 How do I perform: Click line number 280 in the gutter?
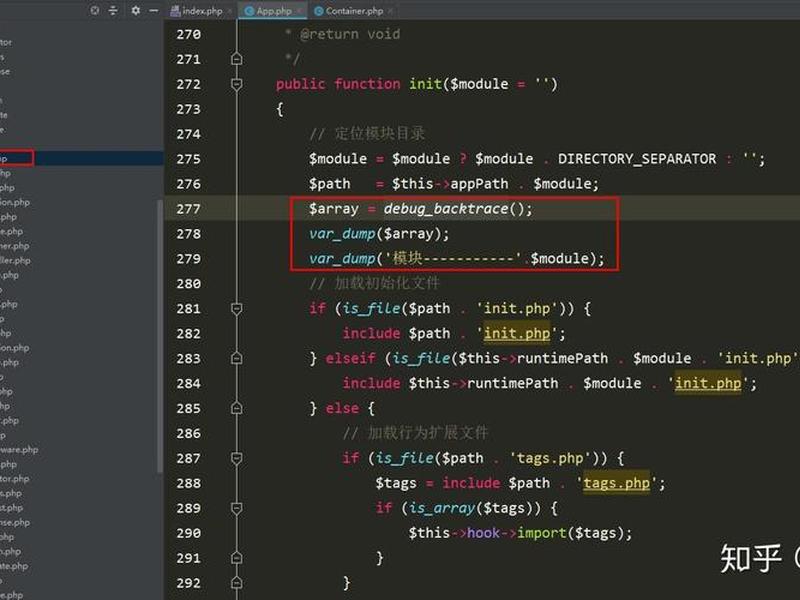click(188, 284)
